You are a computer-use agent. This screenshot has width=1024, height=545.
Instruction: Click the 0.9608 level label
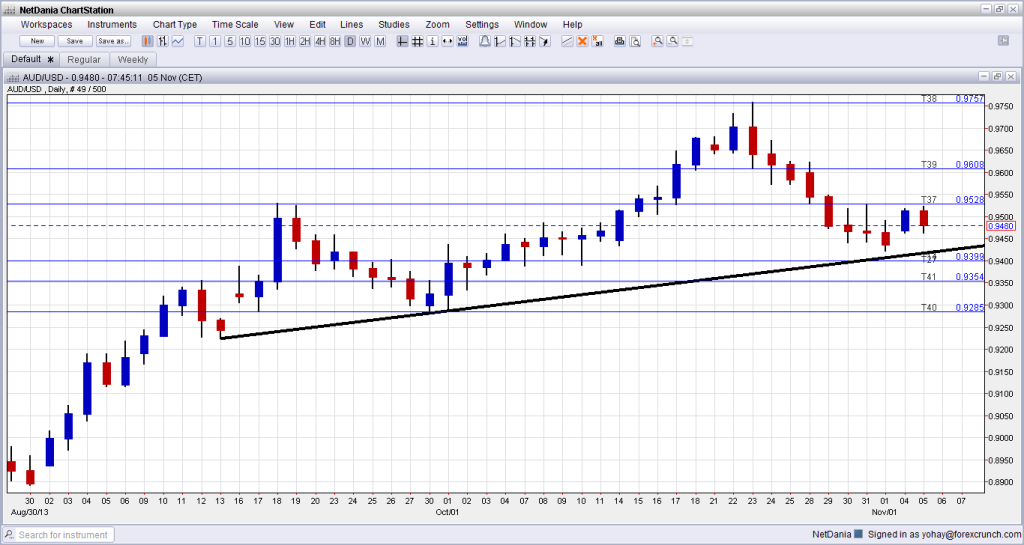tap(970, 164)
